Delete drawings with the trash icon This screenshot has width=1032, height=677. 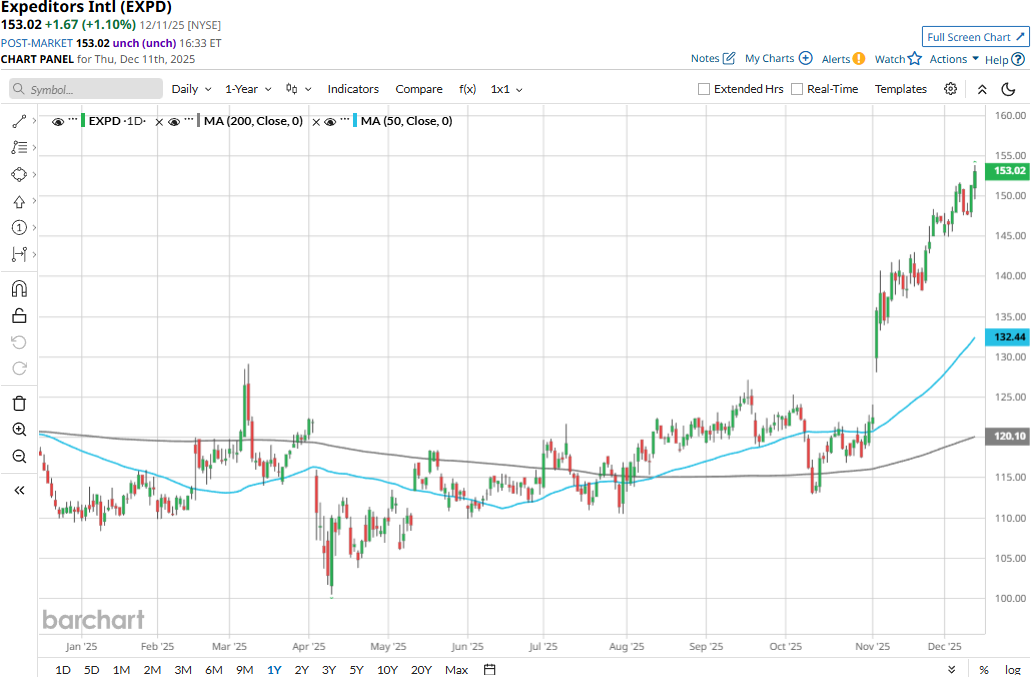click(19, 403)
